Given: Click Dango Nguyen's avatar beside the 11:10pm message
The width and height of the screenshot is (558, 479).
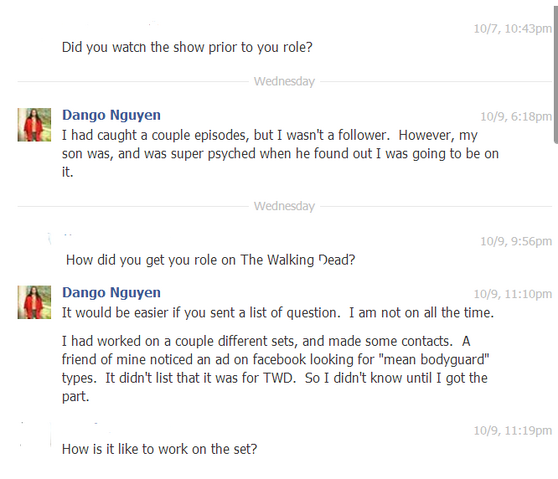Looking at the screenshot, I should coord(34,302).
